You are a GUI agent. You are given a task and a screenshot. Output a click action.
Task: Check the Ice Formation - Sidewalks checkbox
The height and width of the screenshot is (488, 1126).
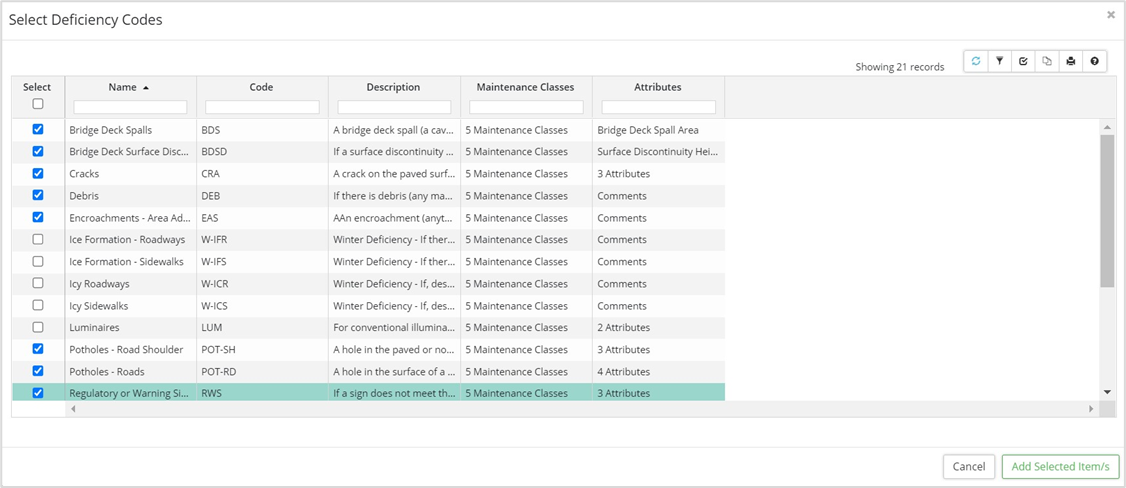coord(38,261)
